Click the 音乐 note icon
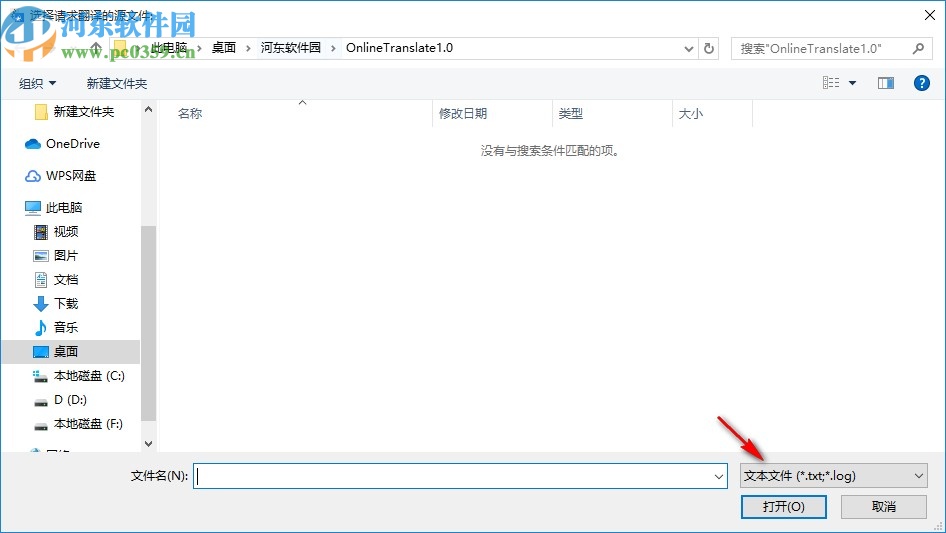This screenshot has width=946, height=533. point(40,328)
